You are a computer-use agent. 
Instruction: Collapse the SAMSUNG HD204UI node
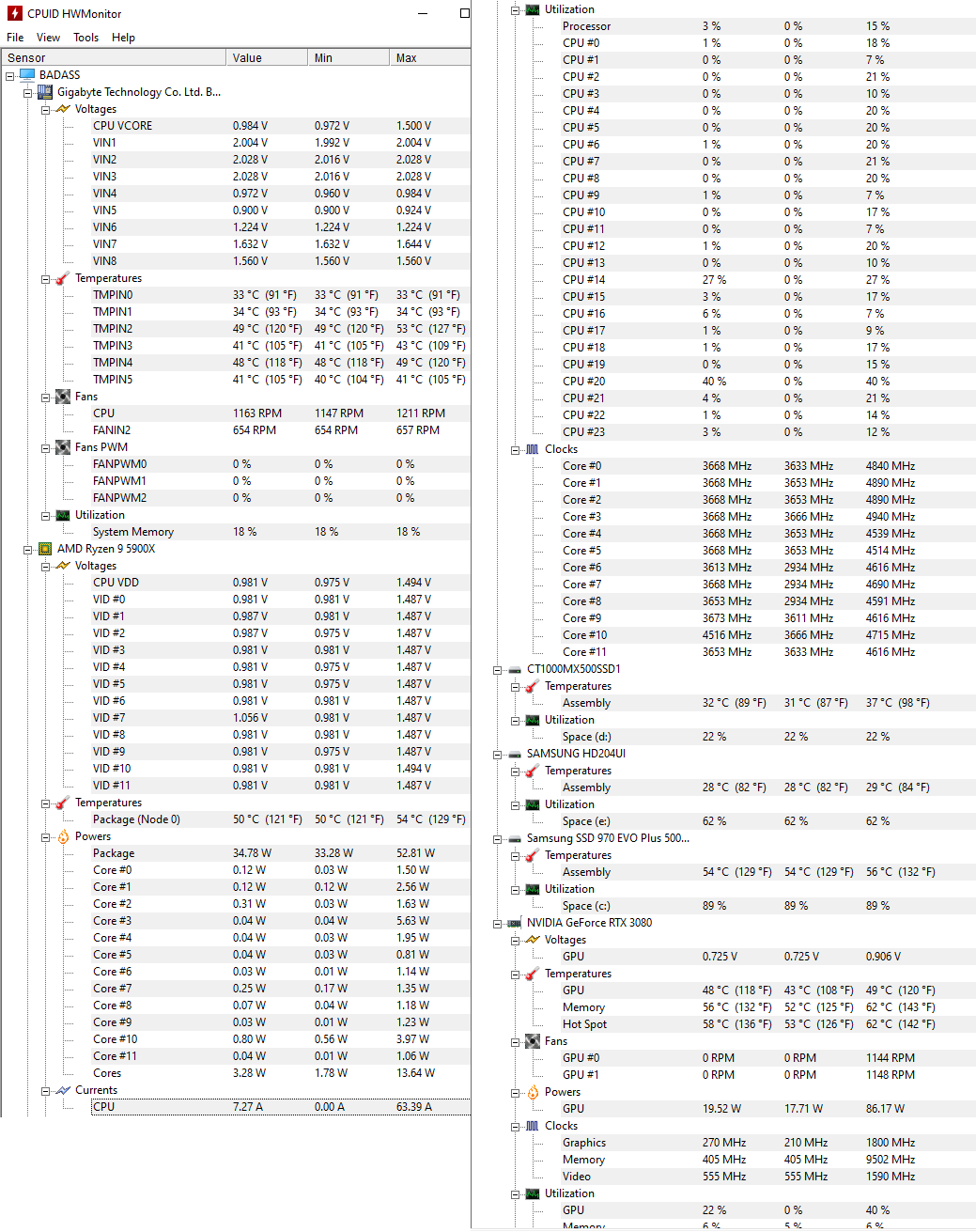tap(497, 754)
